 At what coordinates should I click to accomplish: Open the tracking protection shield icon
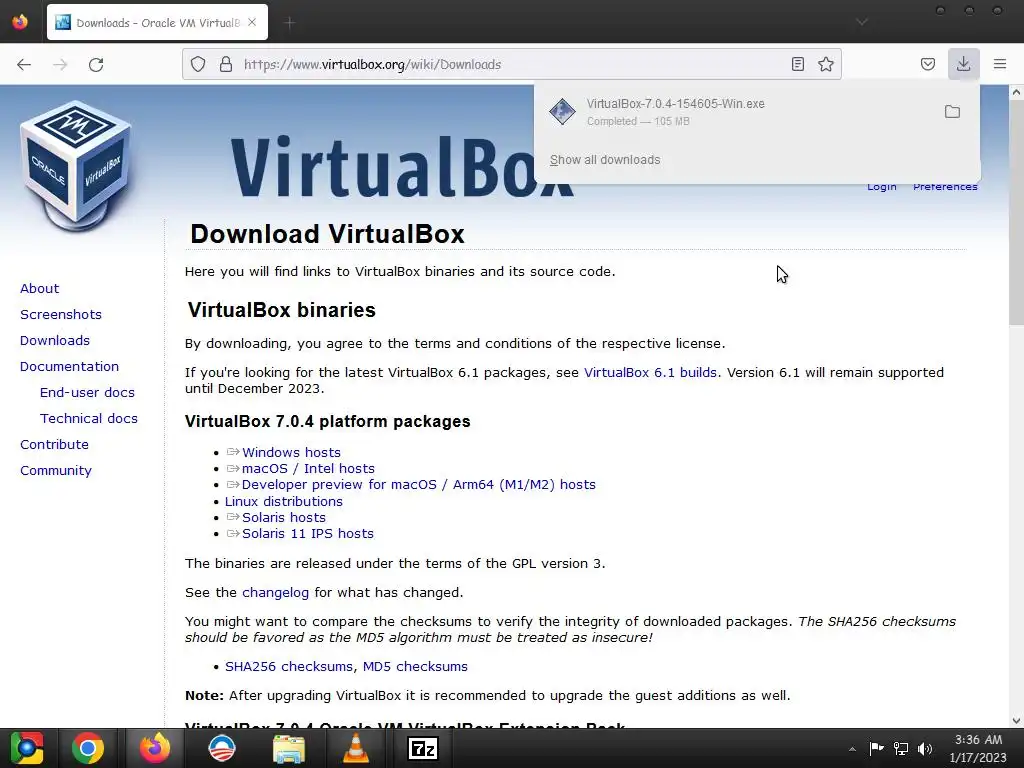point(198,64)
